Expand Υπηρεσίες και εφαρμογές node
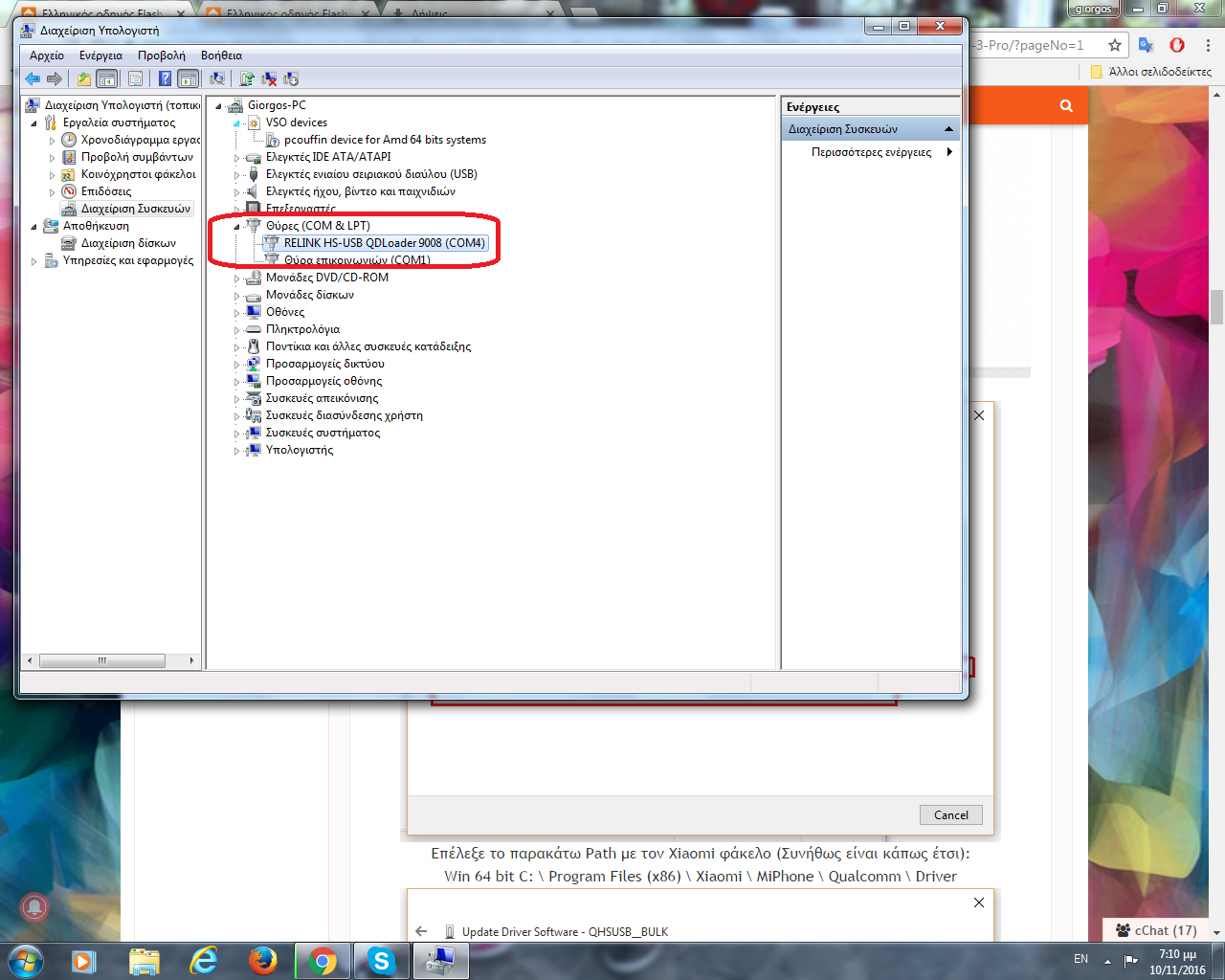The width and height of the screenshot is (1225, 980). pyautogui.click(x=34, y=260)
